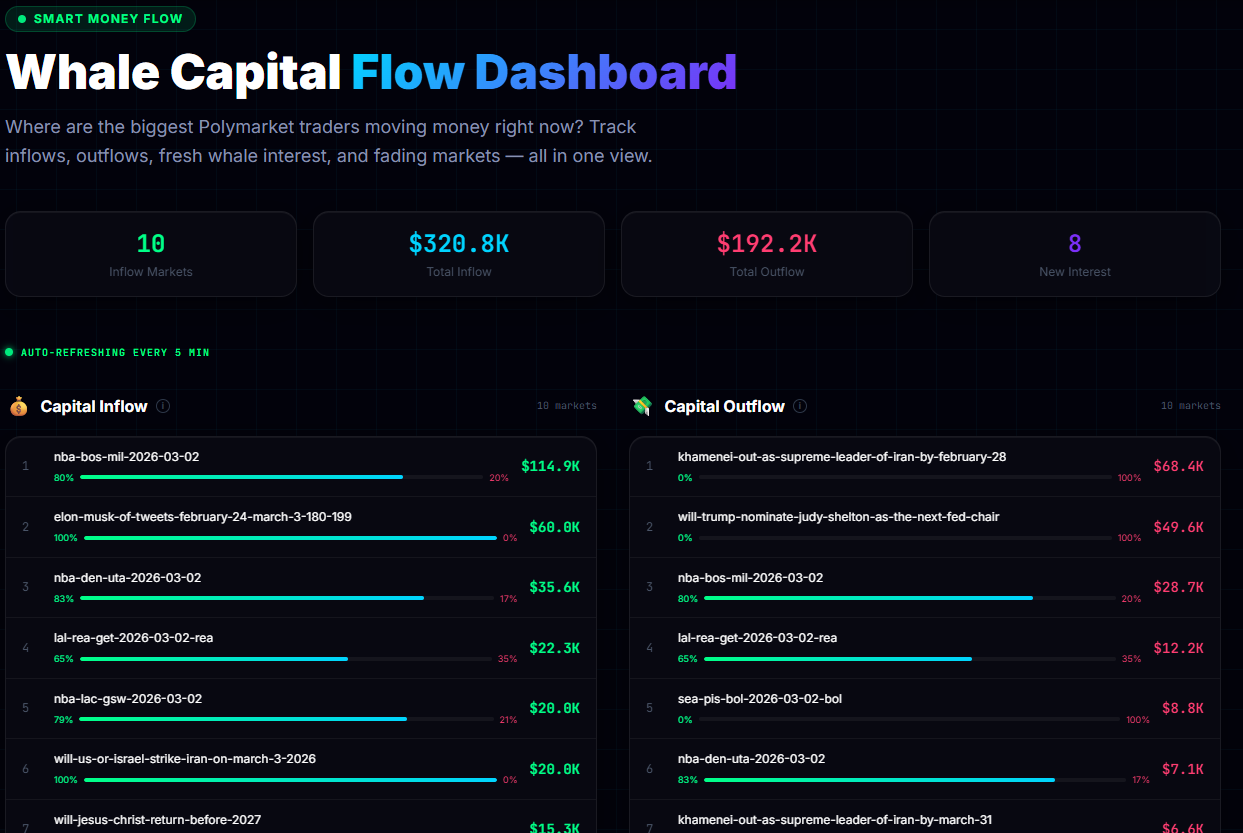This screenshot has width=1243, height=833.
Task: Open will-trump-nominate-judy-shelton-as-the-next-fed-chair market
Action: [925, 527]
